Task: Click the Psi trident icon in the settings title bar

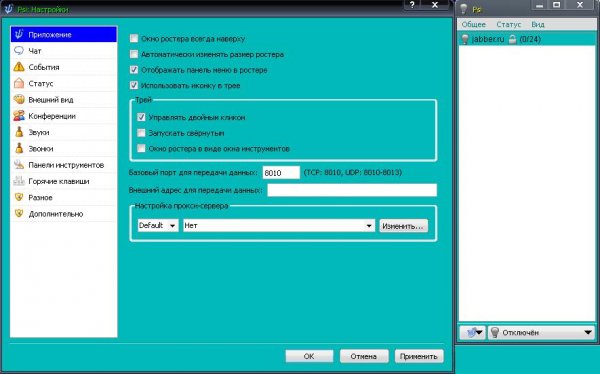Action: point(8,9)
